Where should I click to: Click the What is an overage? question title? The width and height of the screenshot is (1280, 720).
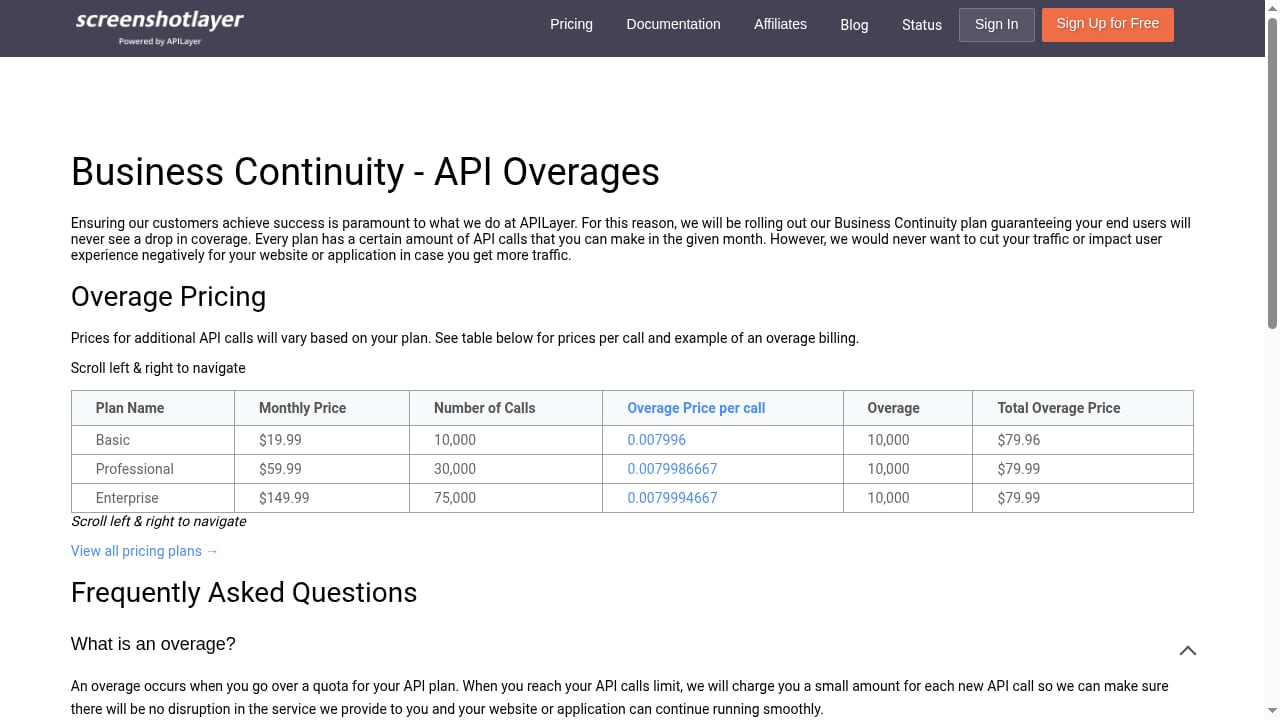point(153,644)
